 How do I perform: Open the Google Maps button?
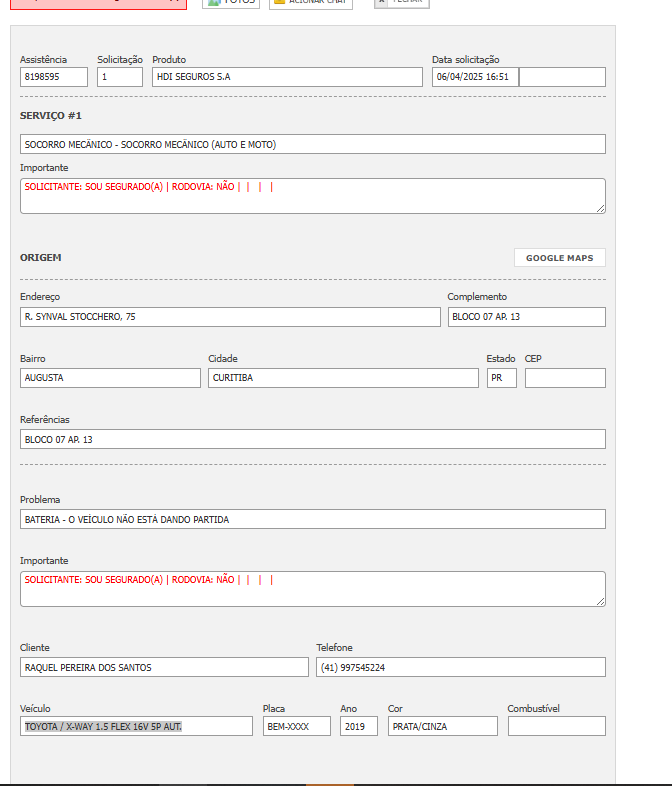559,258
